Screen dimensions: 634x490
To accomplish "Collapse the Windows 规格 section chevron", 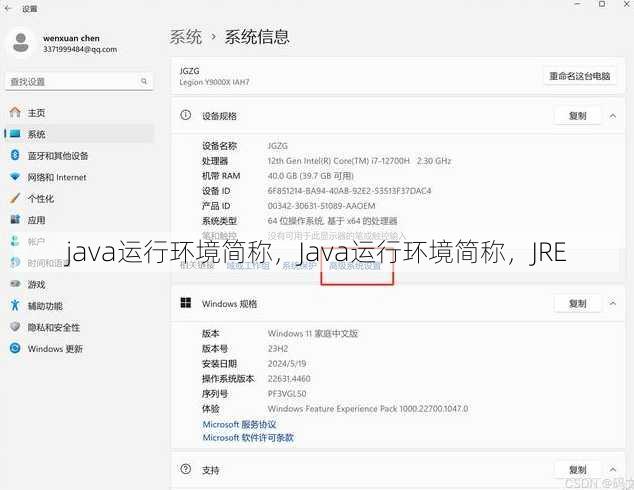I will (x=613, y=303).
